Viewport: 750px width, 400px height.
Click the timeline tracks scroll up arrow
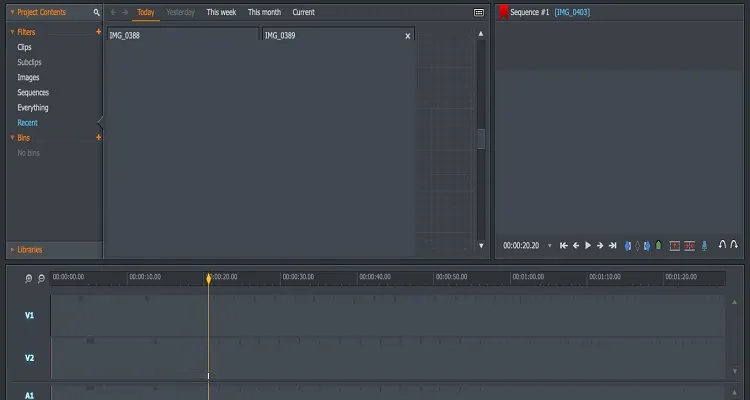pos(735,302)
